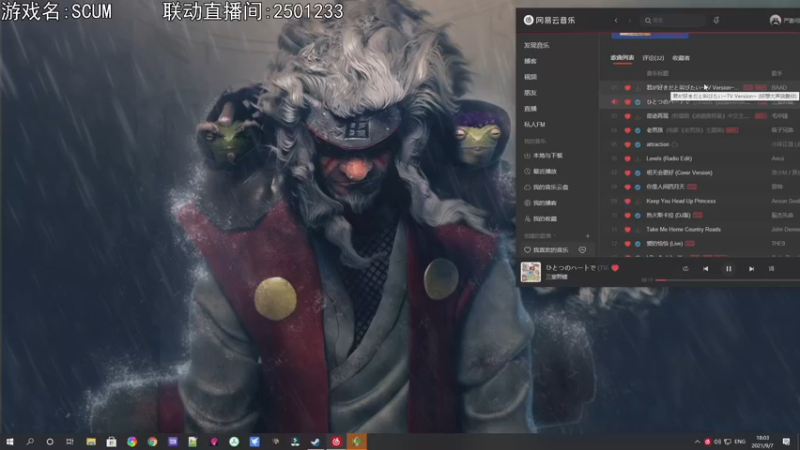This screenshot has width=800, height=450.
Task: Skip to the next track
Action: (752, 269)
